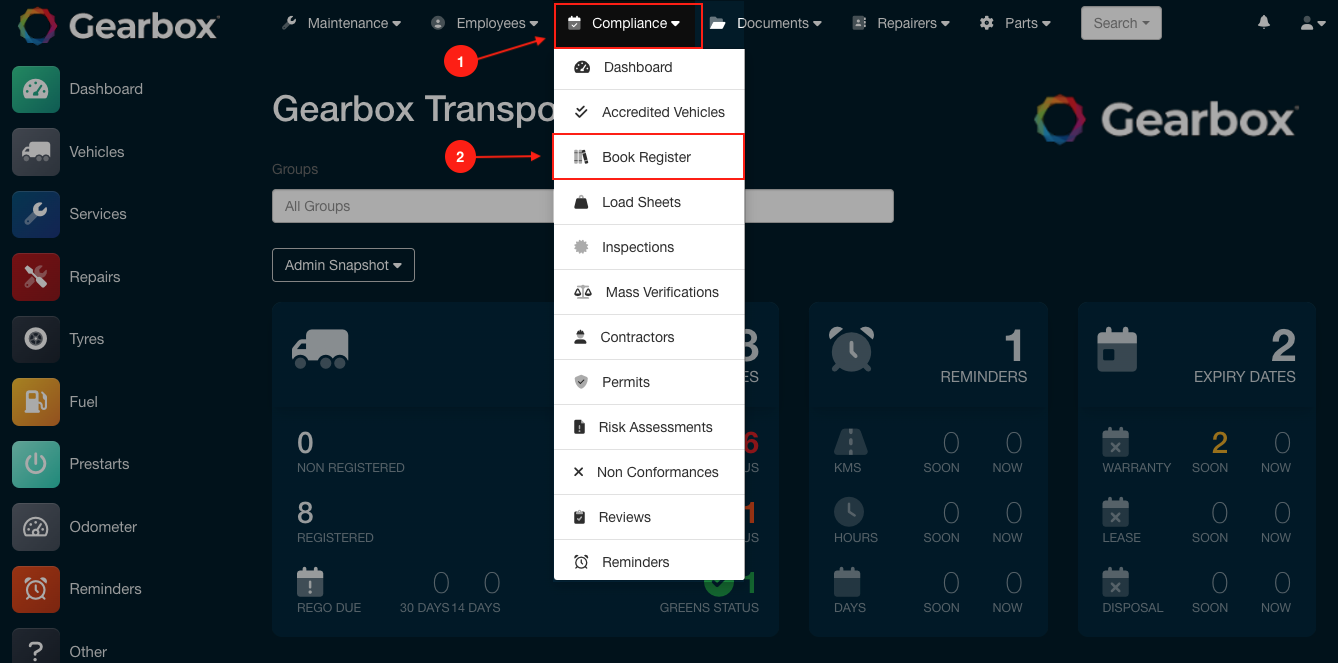Click the Risk Assessments document icon
The image size is (1338, 663).
click(x=579, y=427)
